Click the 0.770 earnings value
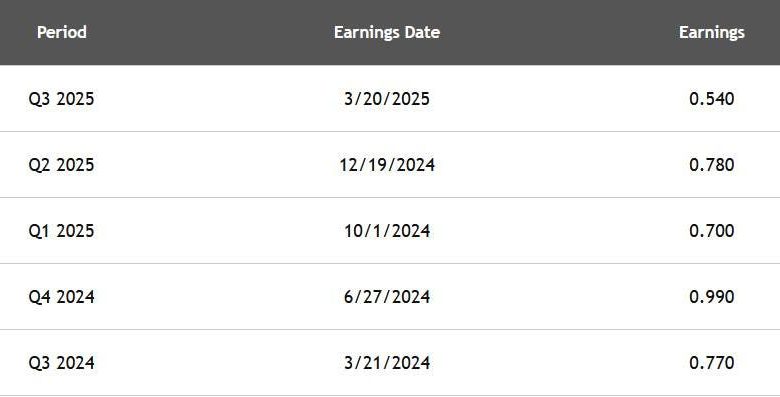This screenshot has width=780, height=397. 711,363
